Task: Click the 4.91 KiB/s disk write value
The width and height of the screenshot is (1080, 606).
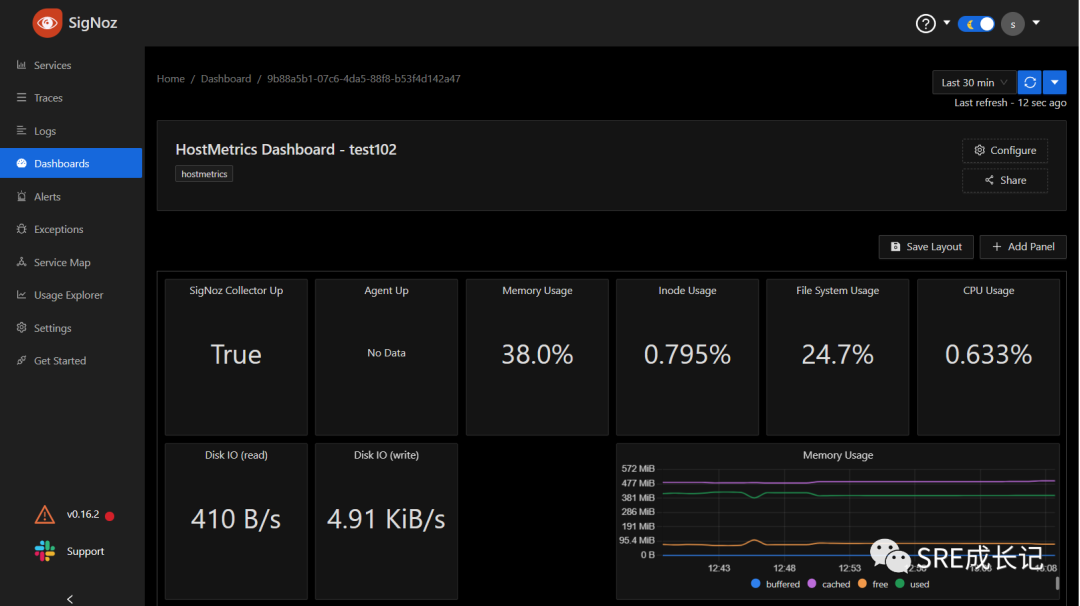Action: click(x=386, y=519)
